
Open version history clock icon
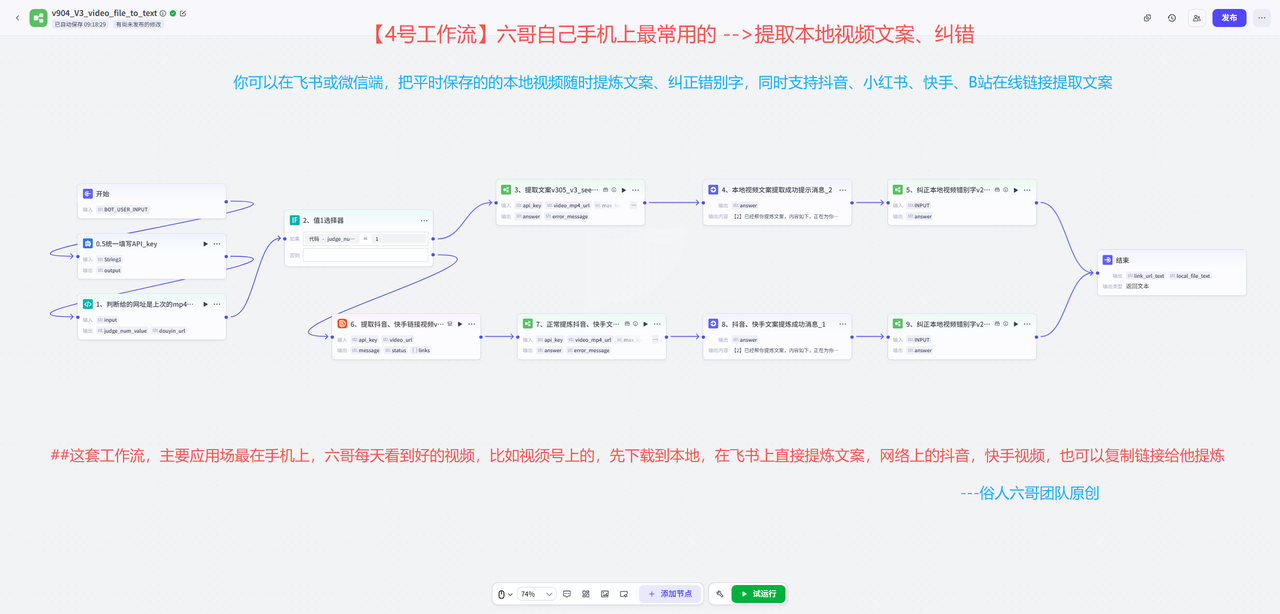(x=1172, y=18)
